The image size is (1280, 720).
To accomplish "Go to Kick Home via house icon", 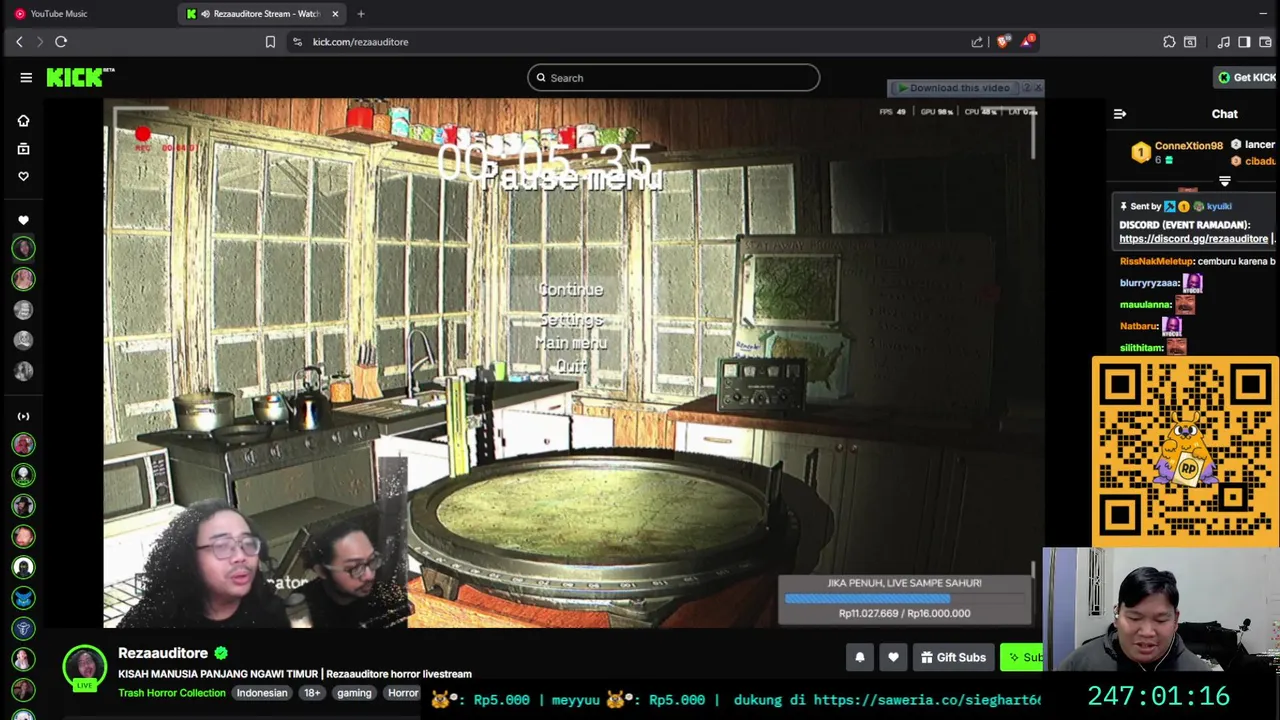I will pos(23,120).
